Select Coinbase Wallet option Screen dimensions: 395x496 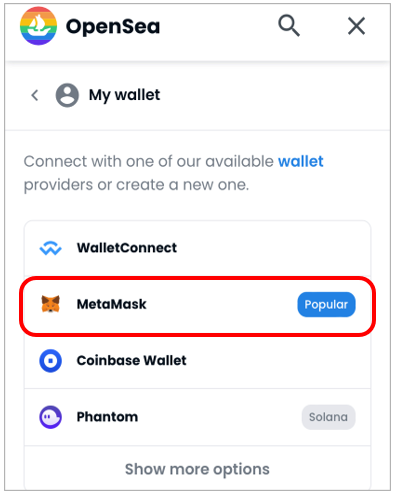(x=197, y=361)
